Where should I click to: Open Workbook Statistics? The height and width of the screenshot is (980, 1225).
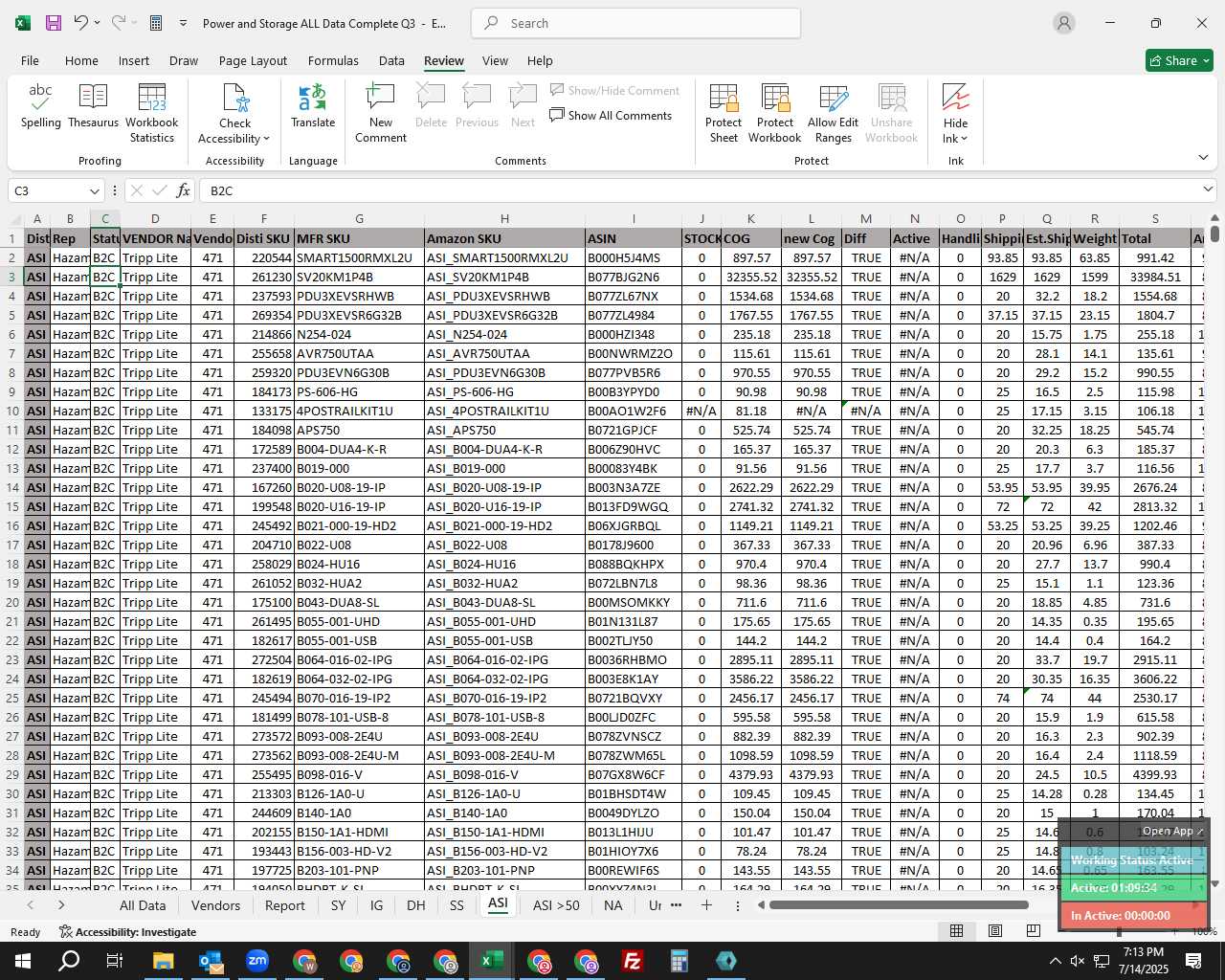click(151, 113)
